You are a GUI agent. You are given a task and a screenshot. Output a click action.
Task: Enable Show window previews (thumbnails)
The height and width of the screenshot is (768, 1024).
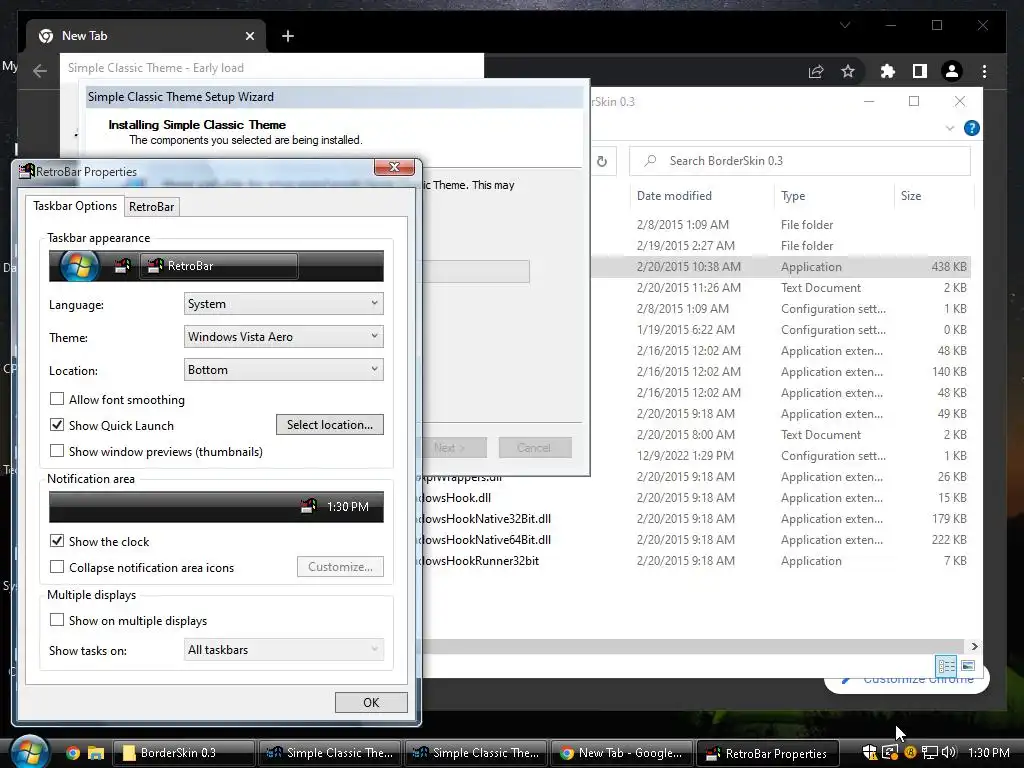tap(57, 451)
